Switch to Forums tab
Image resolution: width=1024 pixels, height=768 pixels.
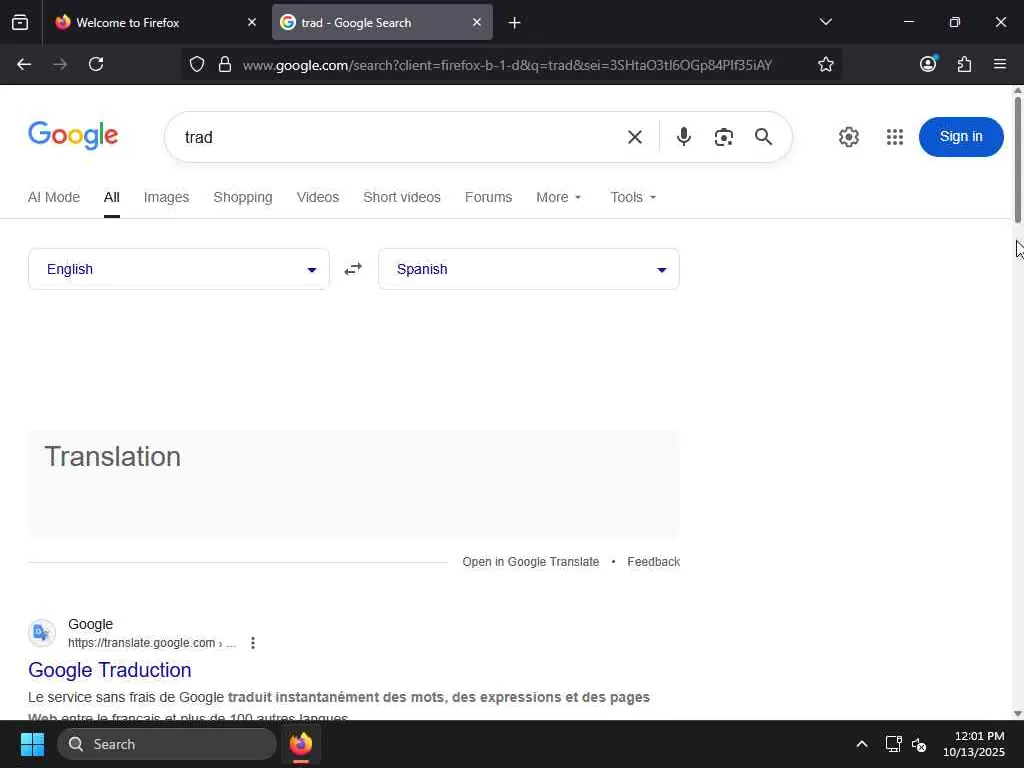pos(488,197)
